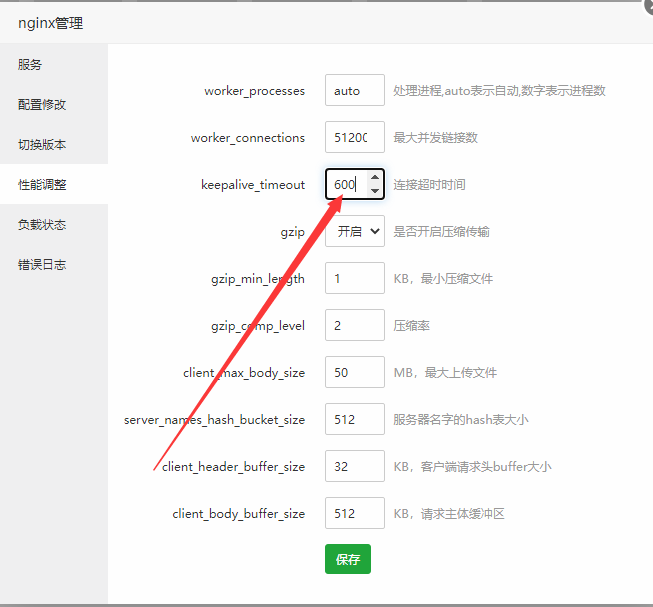This screenshot has height=607, width=653.
Task: Focus the keepalive_timeout input field
Action: [346, 184]
